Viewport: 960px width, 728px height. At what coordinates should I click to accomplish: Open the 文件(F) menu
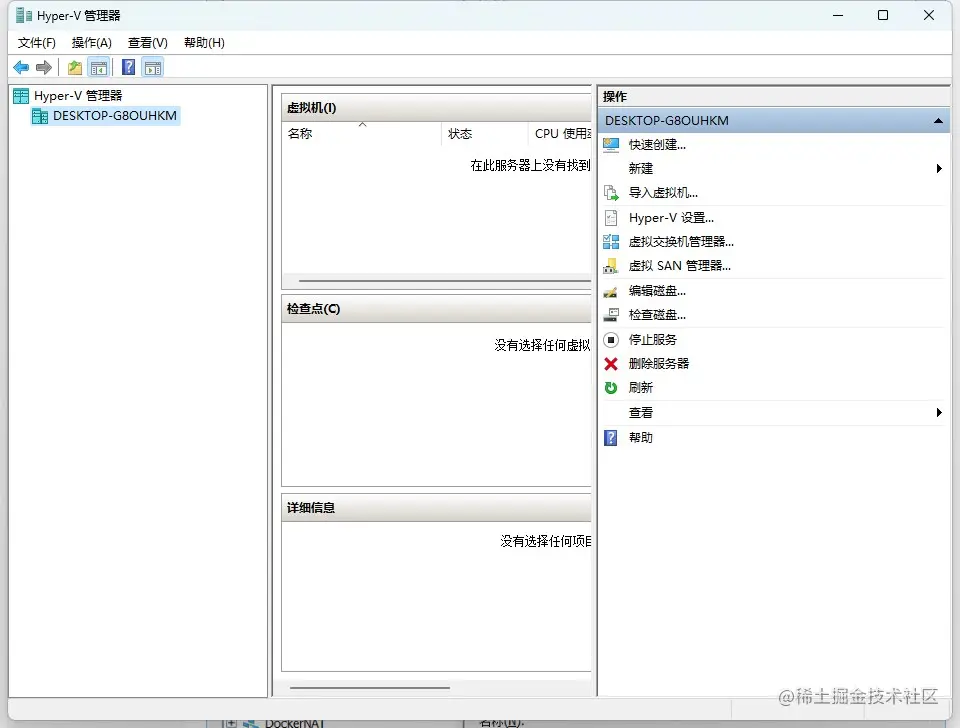37,43
